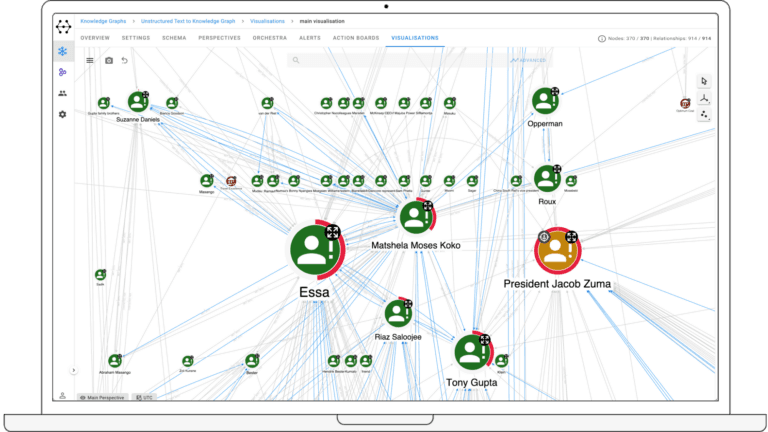Open the sidebar settings gear
Image resolution: width=768 pixels, height=432 pixels.
point(63,114)
